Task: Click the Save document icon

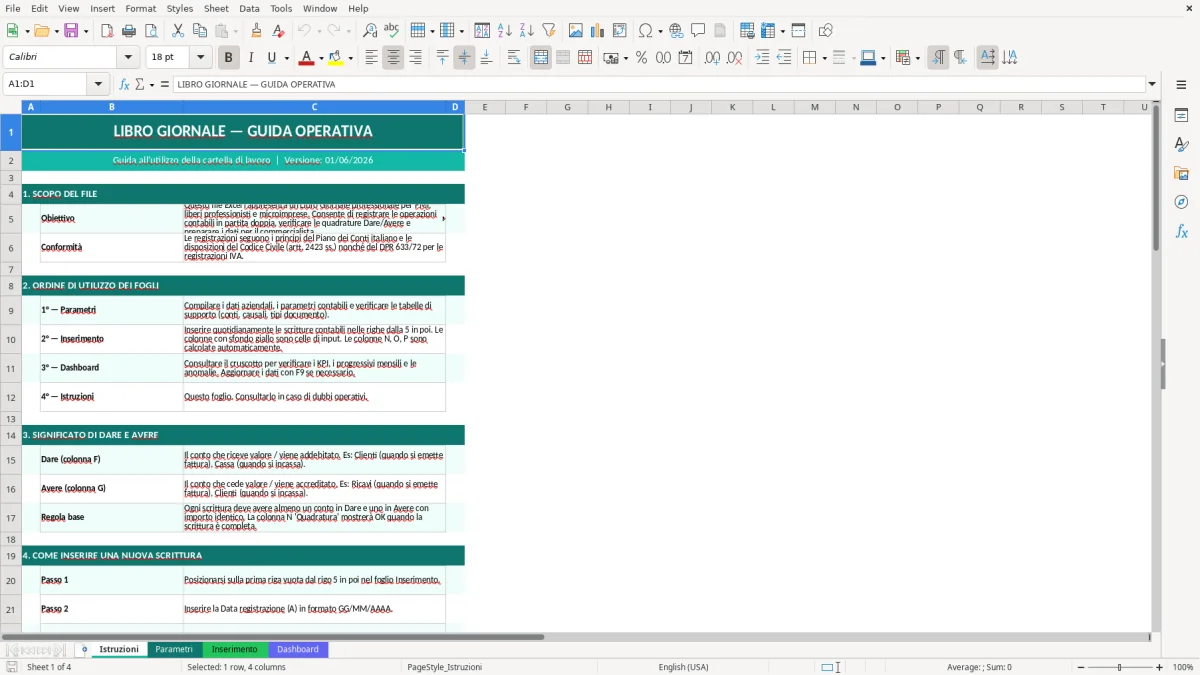Action: 71,31
